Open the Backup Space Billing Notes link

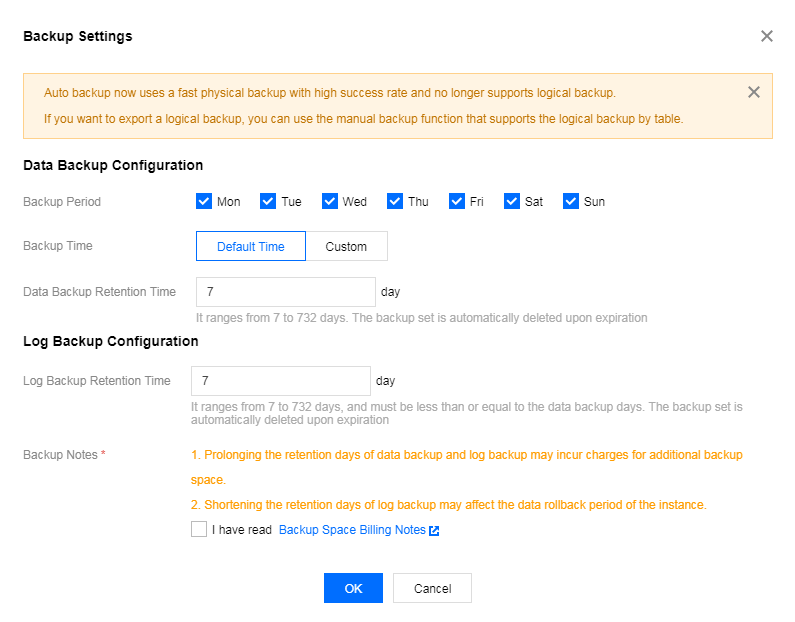pos(352,530)
